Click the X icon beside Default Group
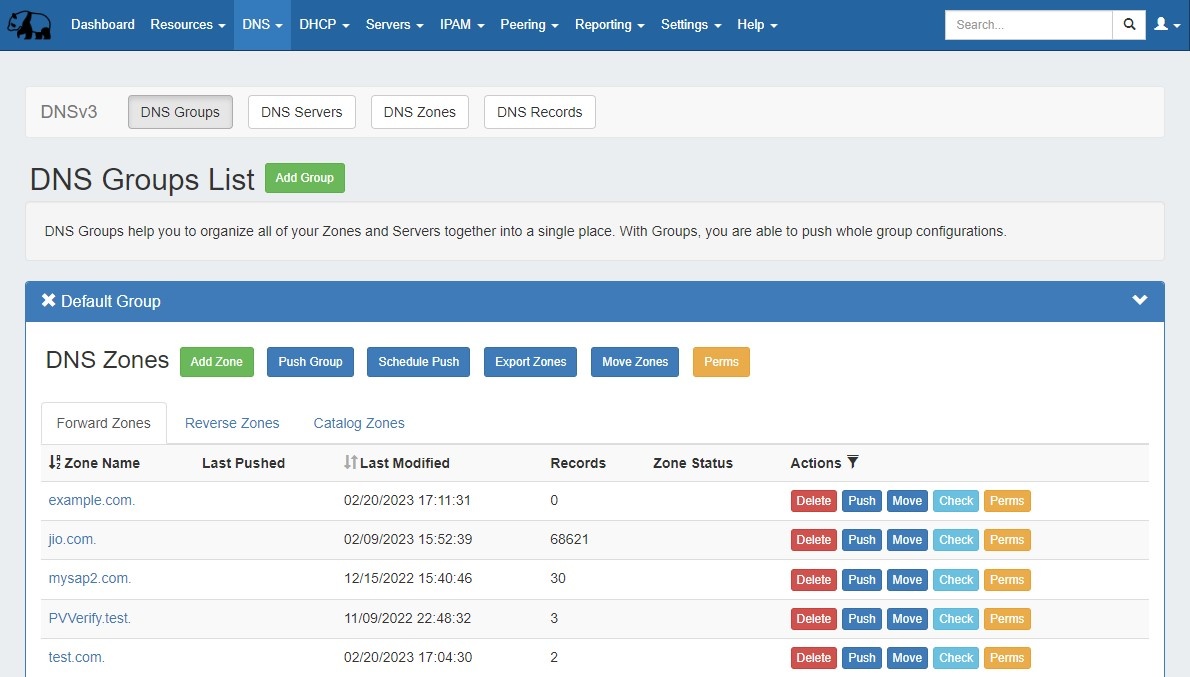 tap(49, 301)
